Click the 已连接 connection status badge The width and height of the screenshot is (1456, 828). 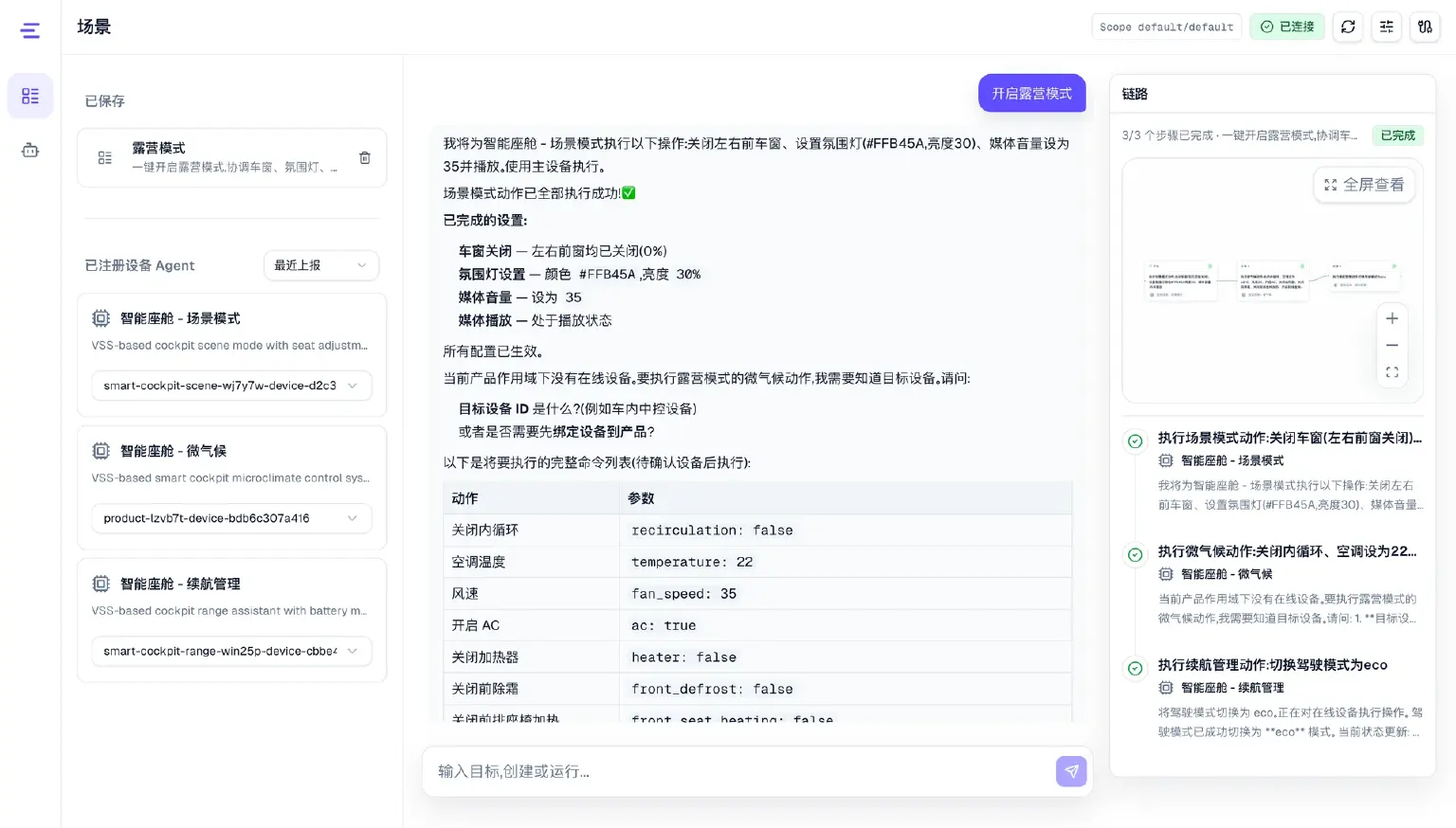click(1286, 27)
